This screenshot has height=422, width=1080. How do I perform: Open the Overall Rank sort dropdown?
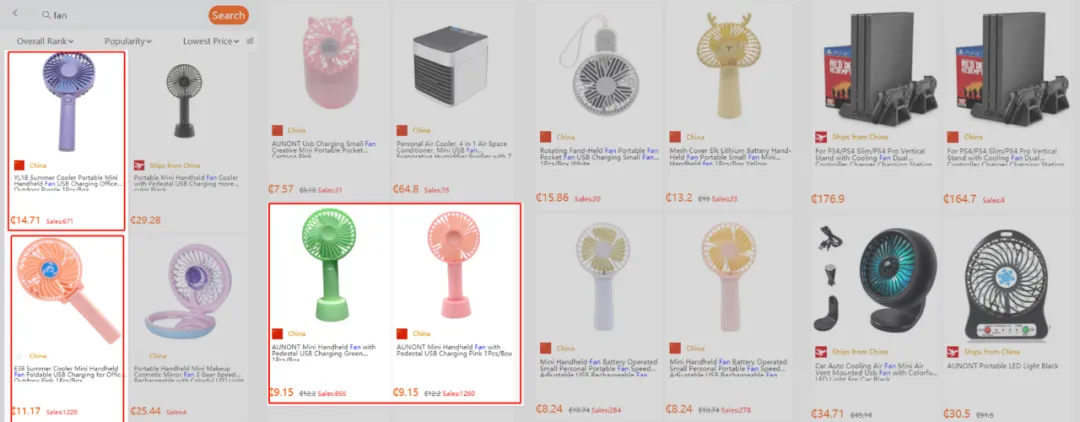coord(45,41)
